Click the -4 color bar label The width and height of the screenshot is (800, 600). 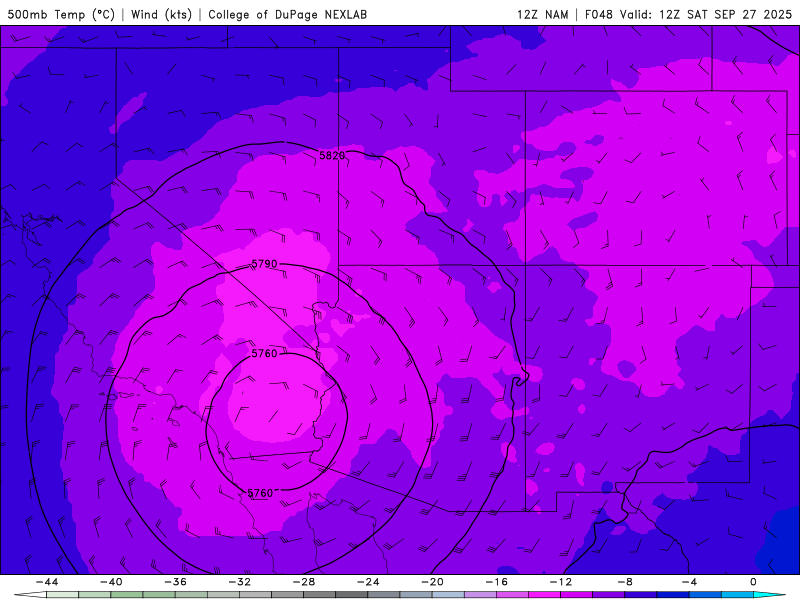(689, 582)
